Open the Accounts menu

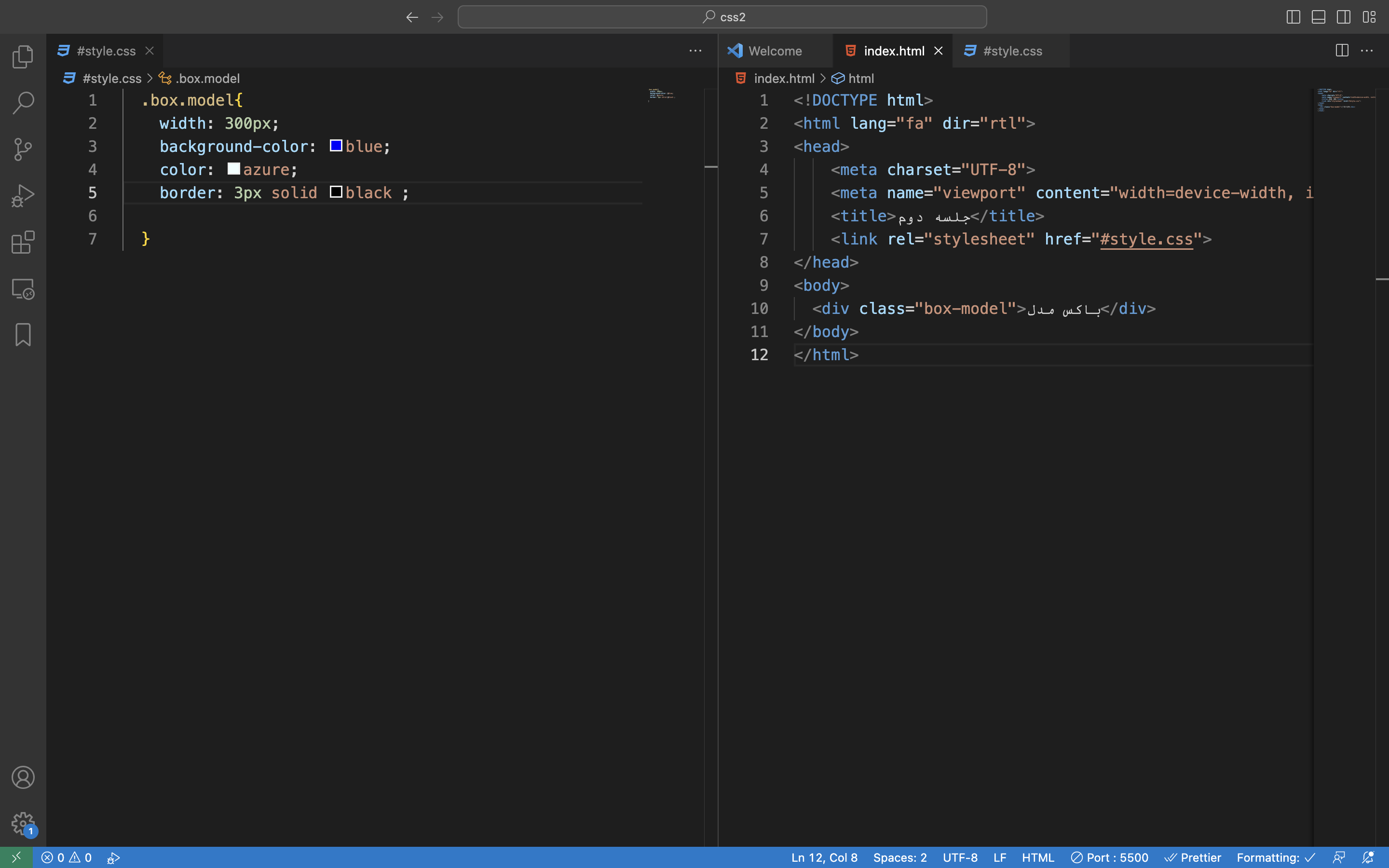(x=23, y=777)
